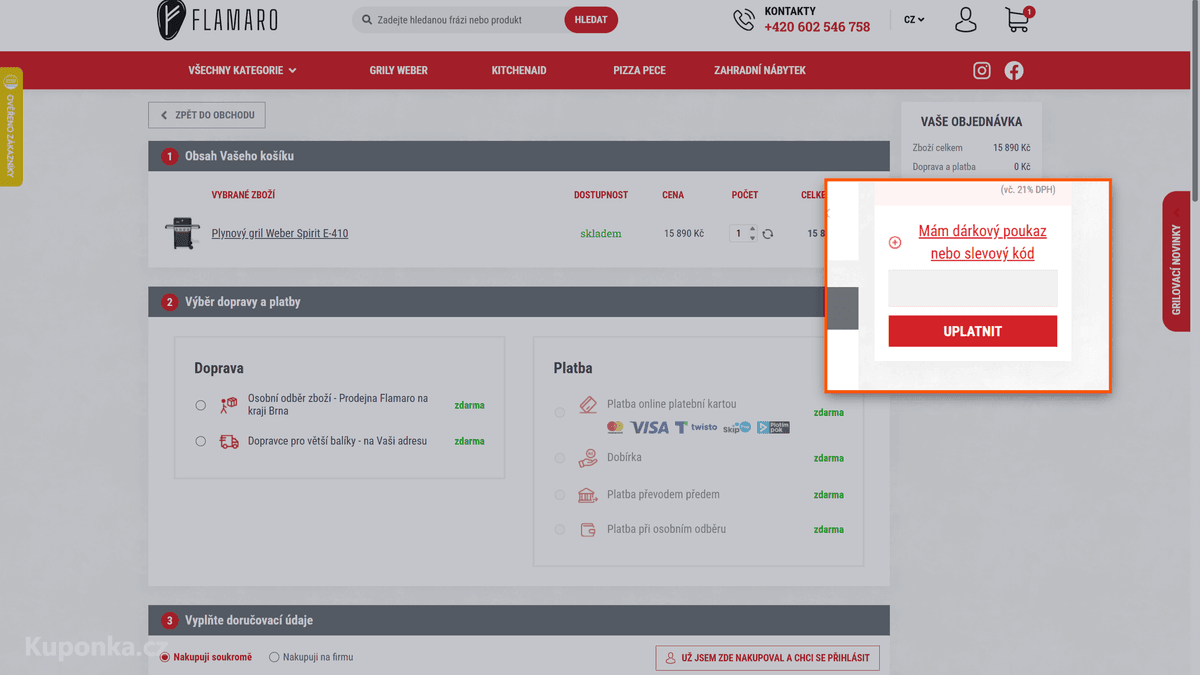Open the Ověřeno zákazníky side badge
The image size is (1200, 675).
11,126
